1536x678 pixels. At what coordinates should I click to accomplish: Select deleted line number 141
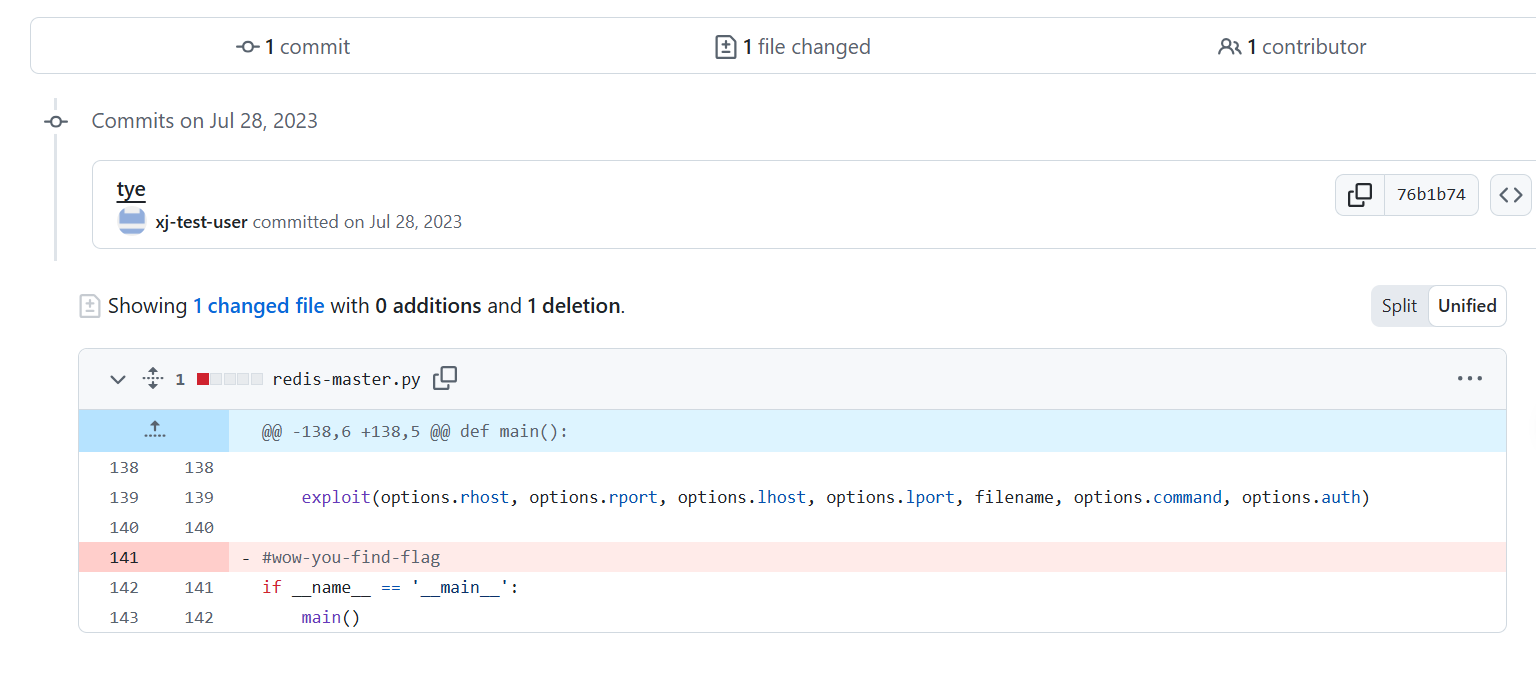click(124, 557)
